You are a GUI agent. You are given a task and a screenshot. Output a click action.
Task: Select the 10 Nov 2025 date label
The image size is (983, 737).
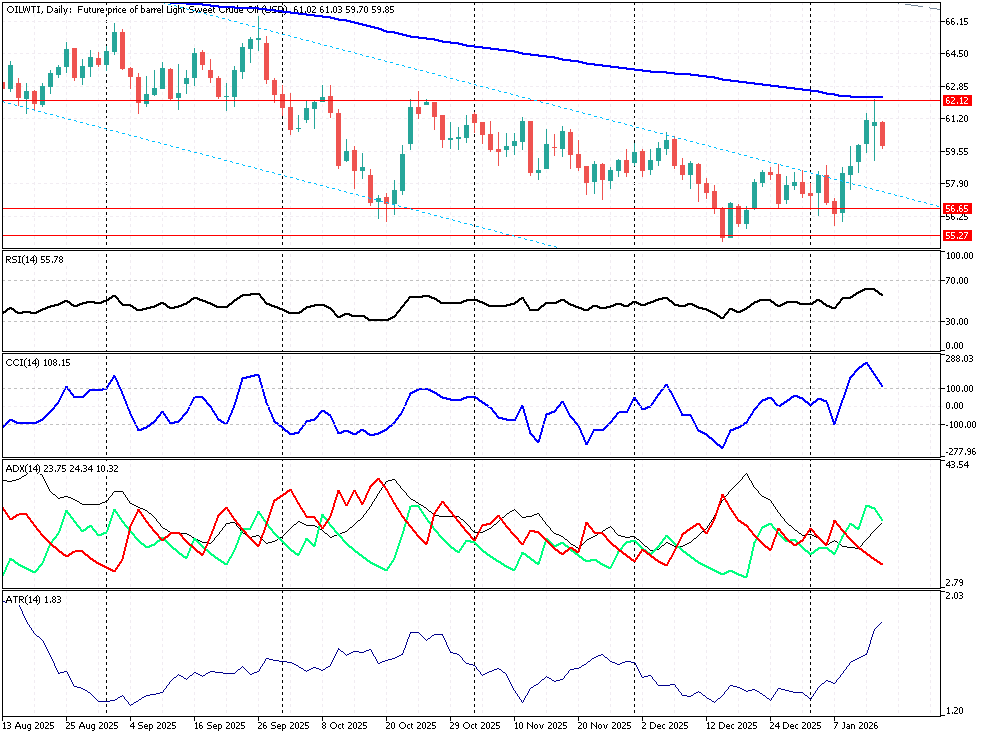pos(540,725)
